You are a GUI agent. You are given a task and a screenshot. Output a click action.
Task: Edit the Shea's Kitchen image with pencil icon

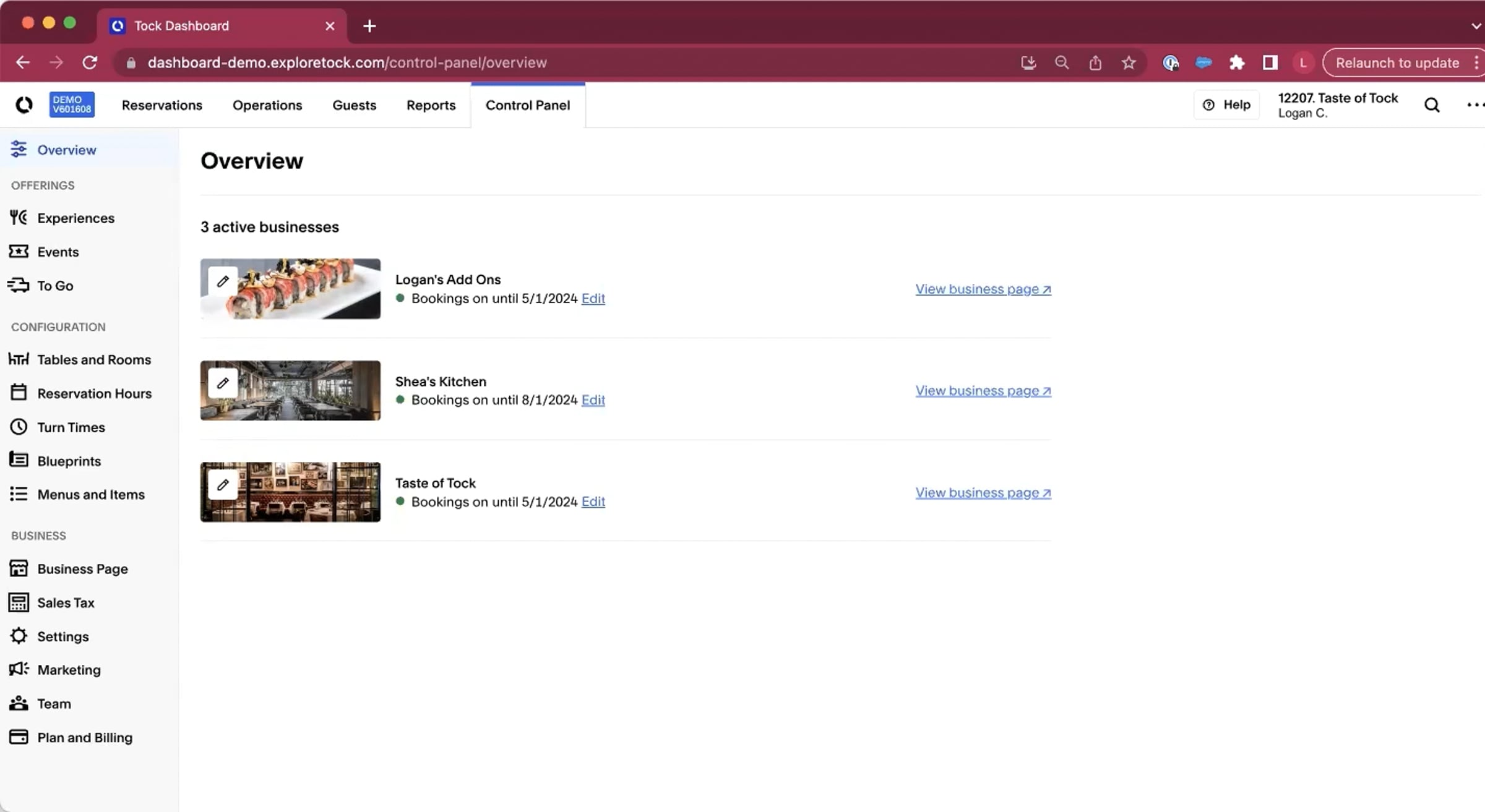[223, 383]
